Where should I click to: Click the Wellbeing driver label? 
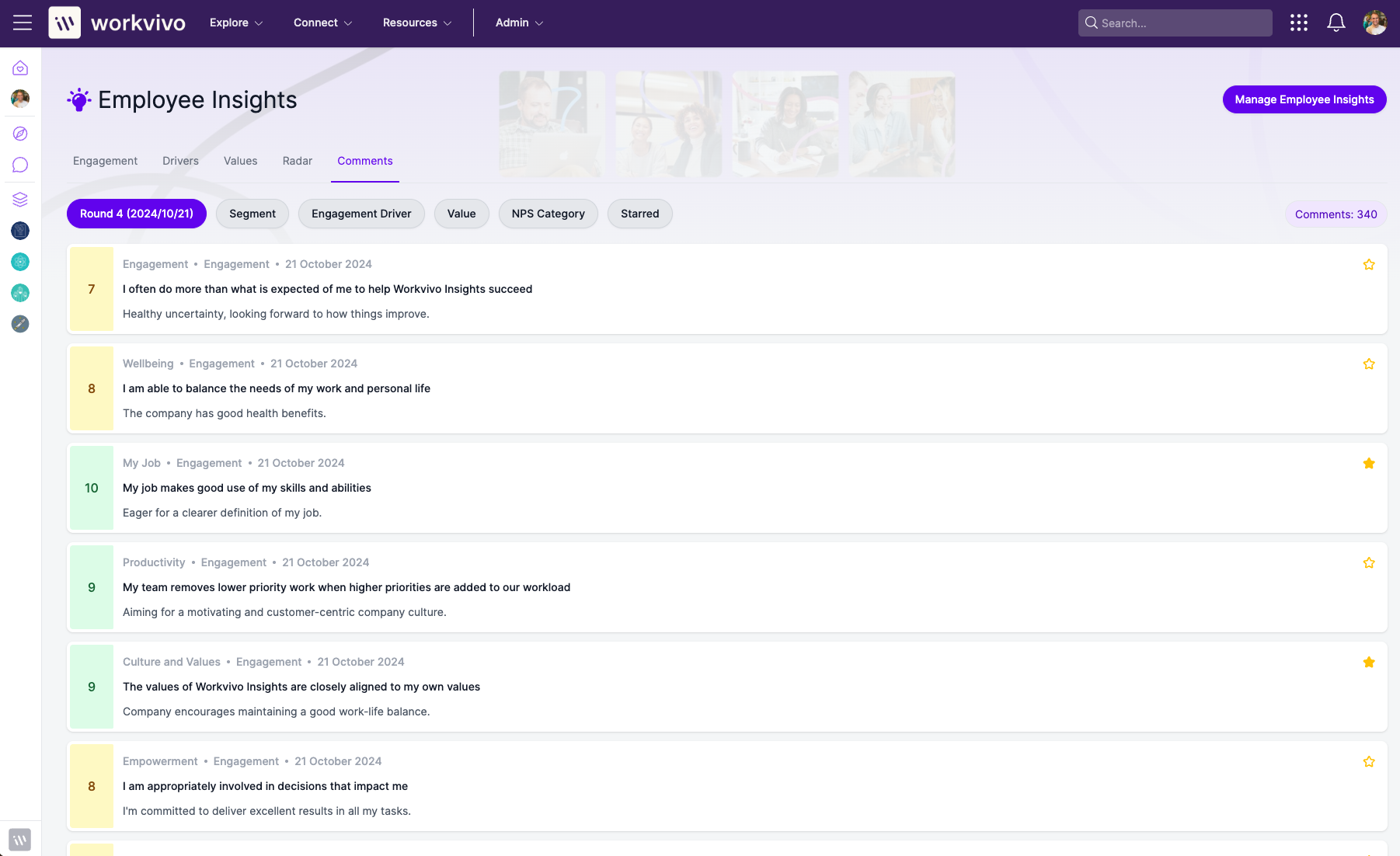coord(148,364)
